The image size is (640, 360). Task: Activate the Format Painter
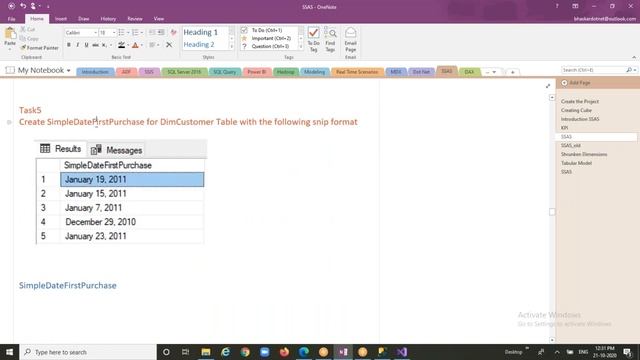(40, 48)
